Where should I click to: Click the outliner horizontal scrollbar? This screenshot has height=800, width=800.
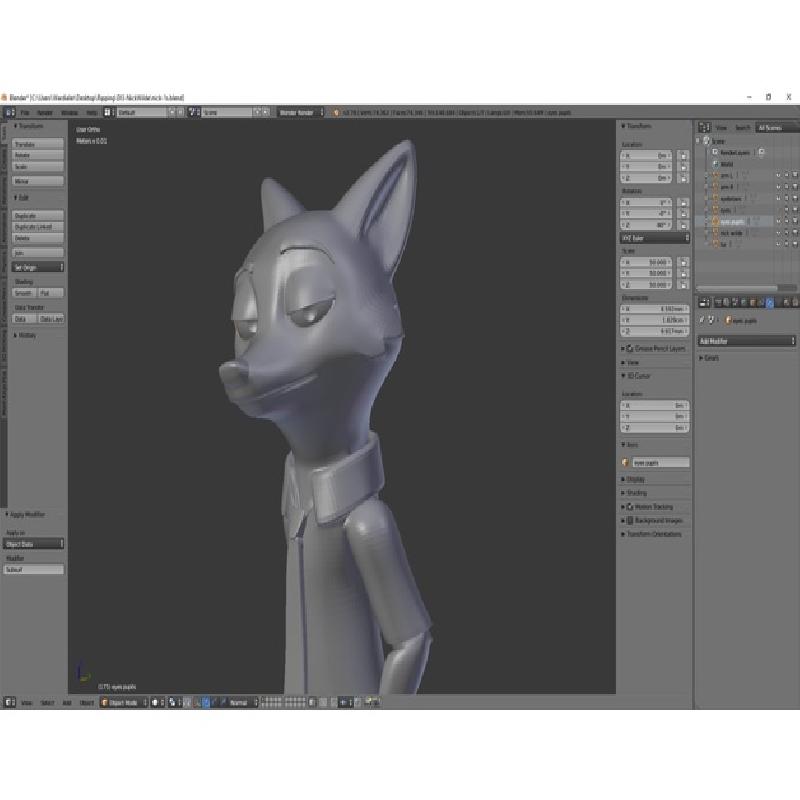click(x=737, y=288)
